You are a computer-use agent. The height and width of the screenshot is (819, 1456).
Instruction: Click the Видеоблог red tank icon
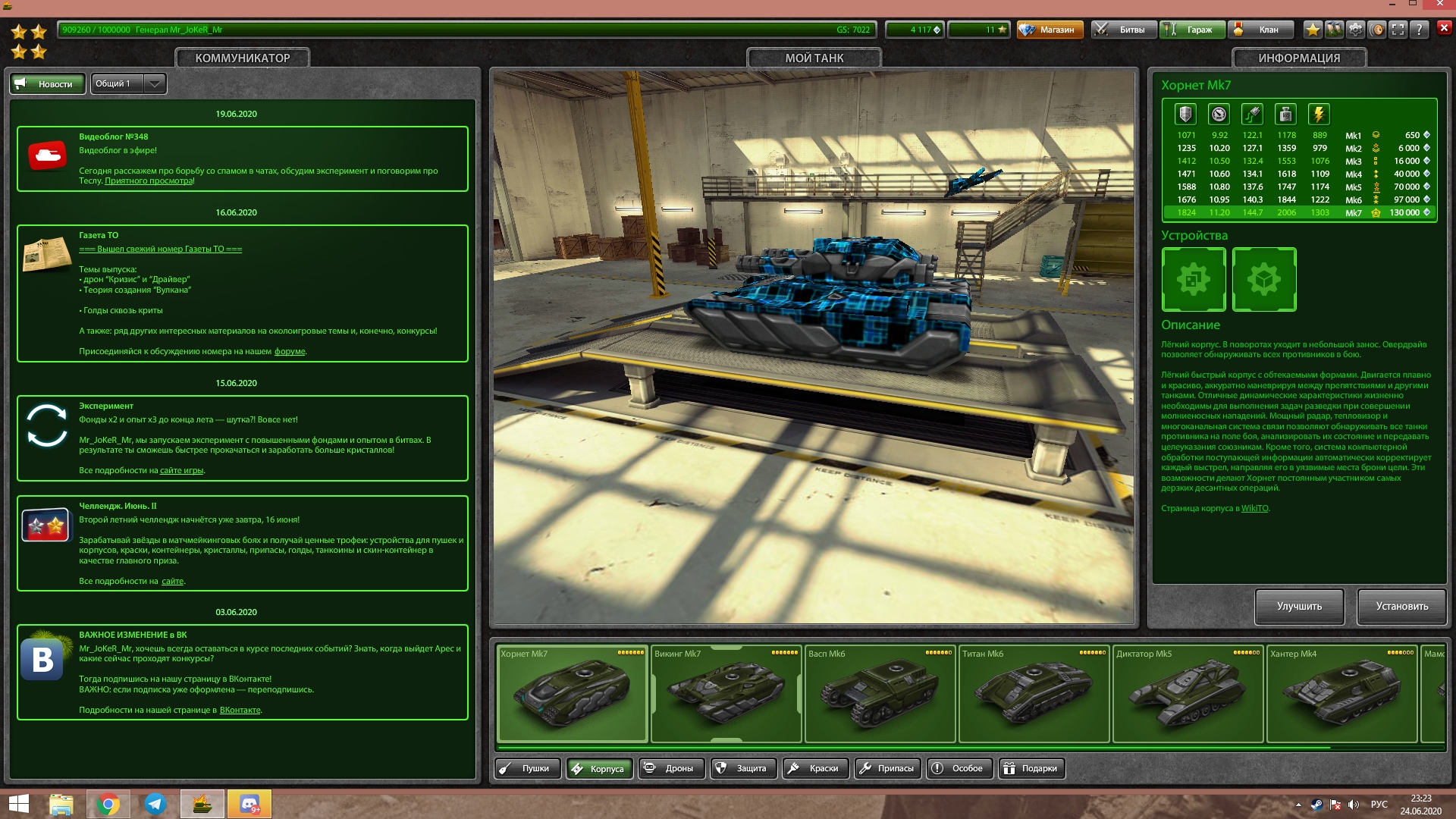(47, 155)
